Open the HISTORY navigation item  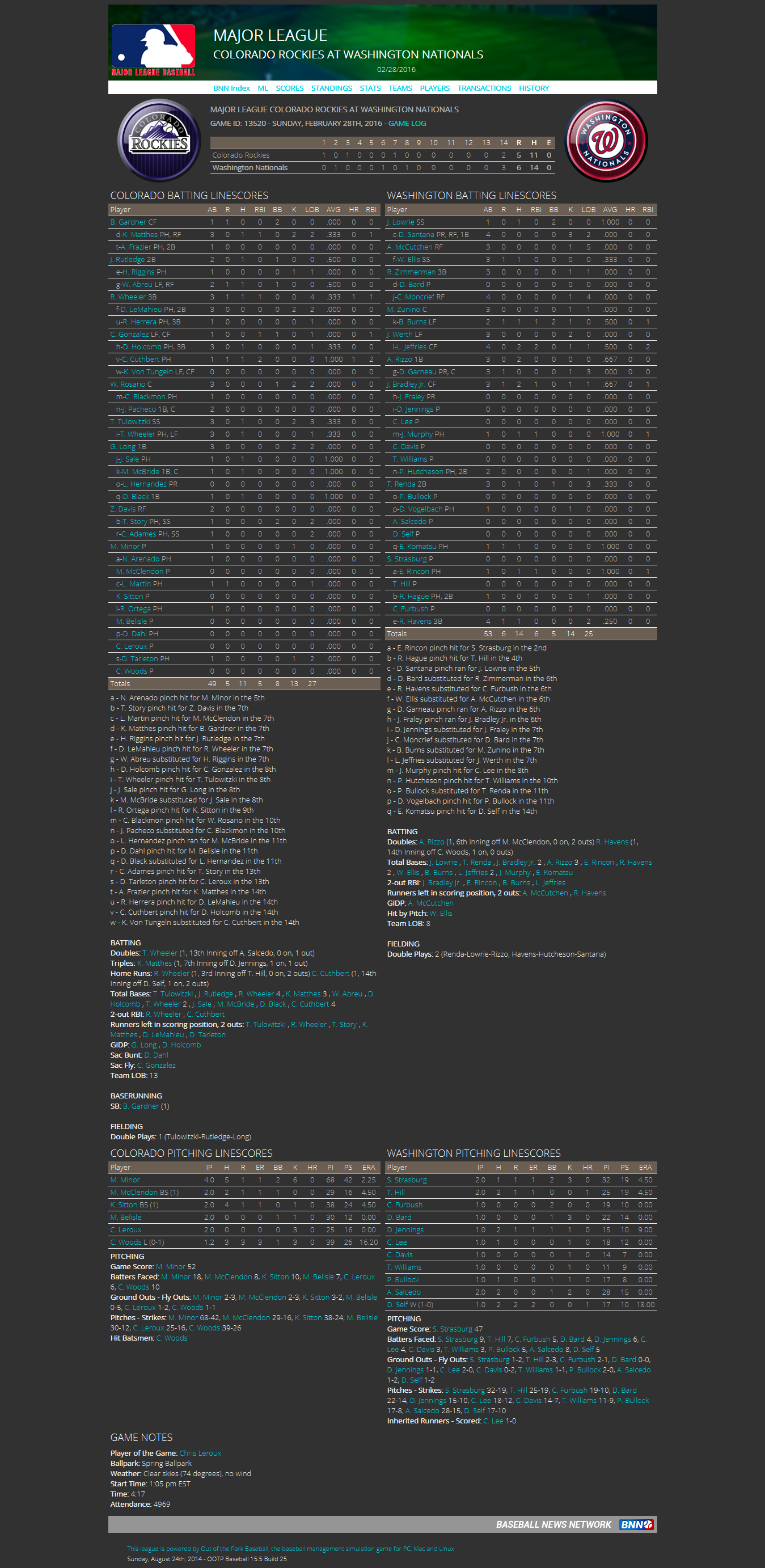[534, 88]
